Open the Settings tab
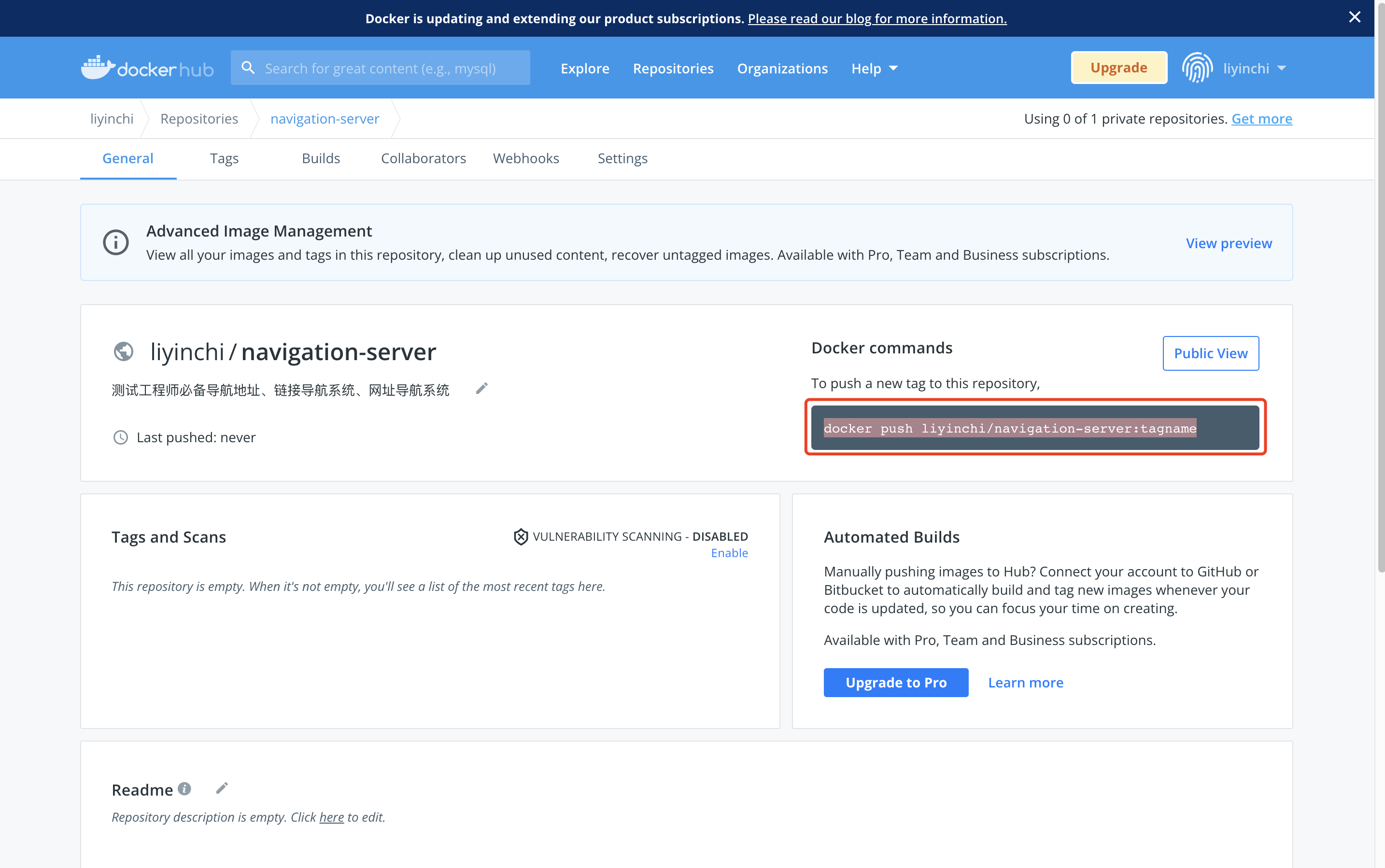Screen dimensions: 1385x868 (x=622, y=158)
